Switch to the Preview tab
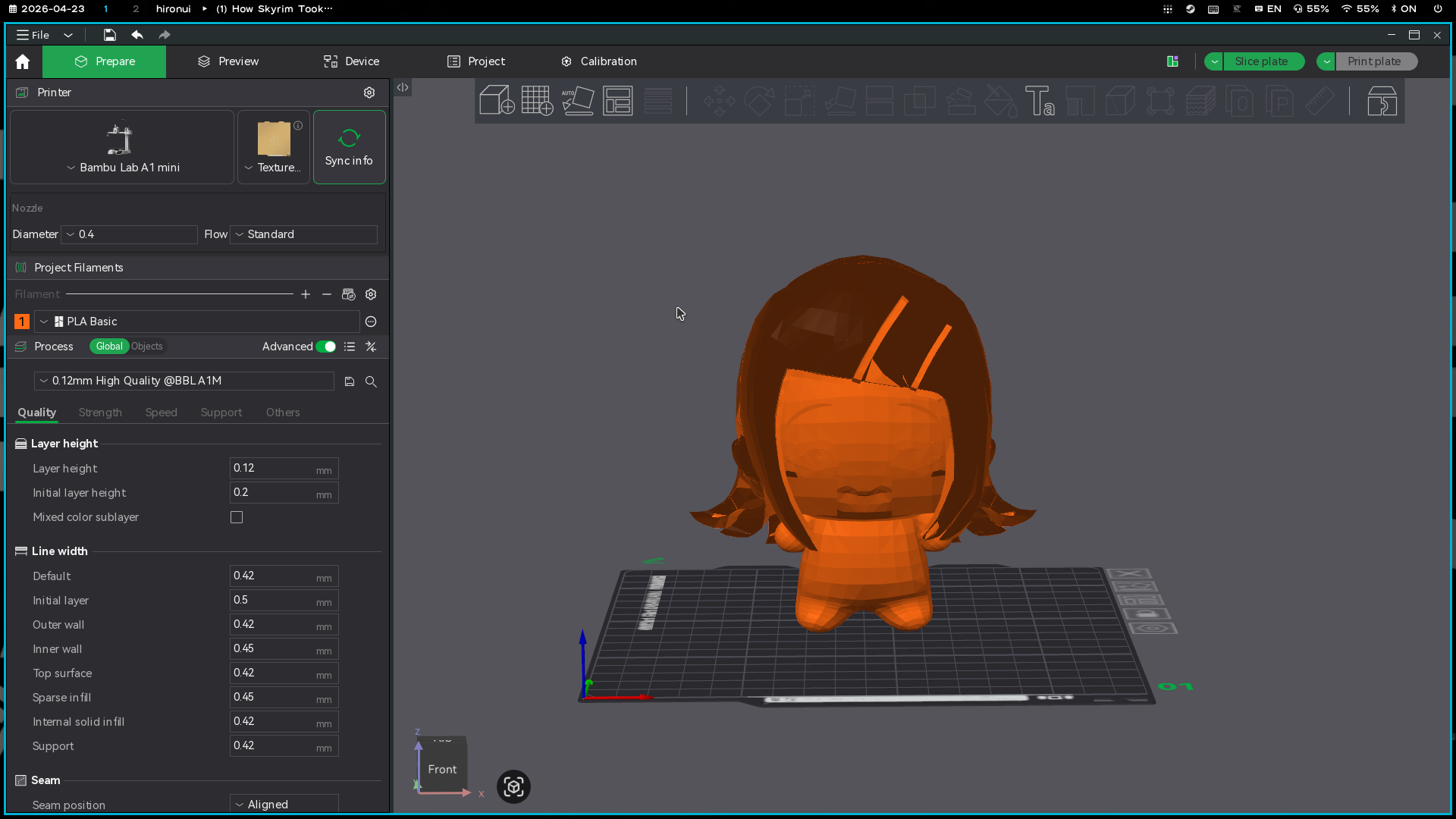 click(228, 61)
